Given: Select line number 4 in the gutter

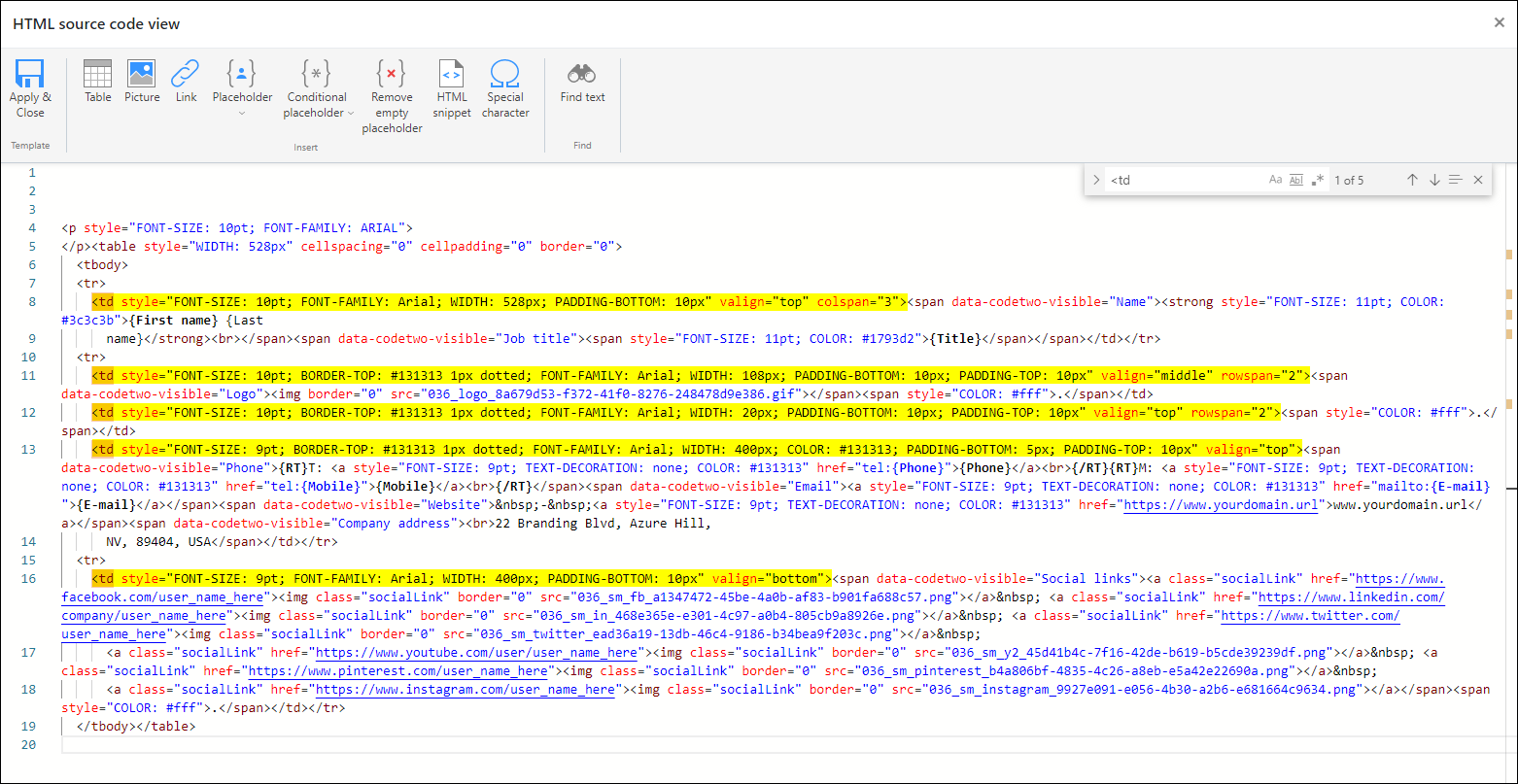Looking at the screenshot, I should pos(31,228).
